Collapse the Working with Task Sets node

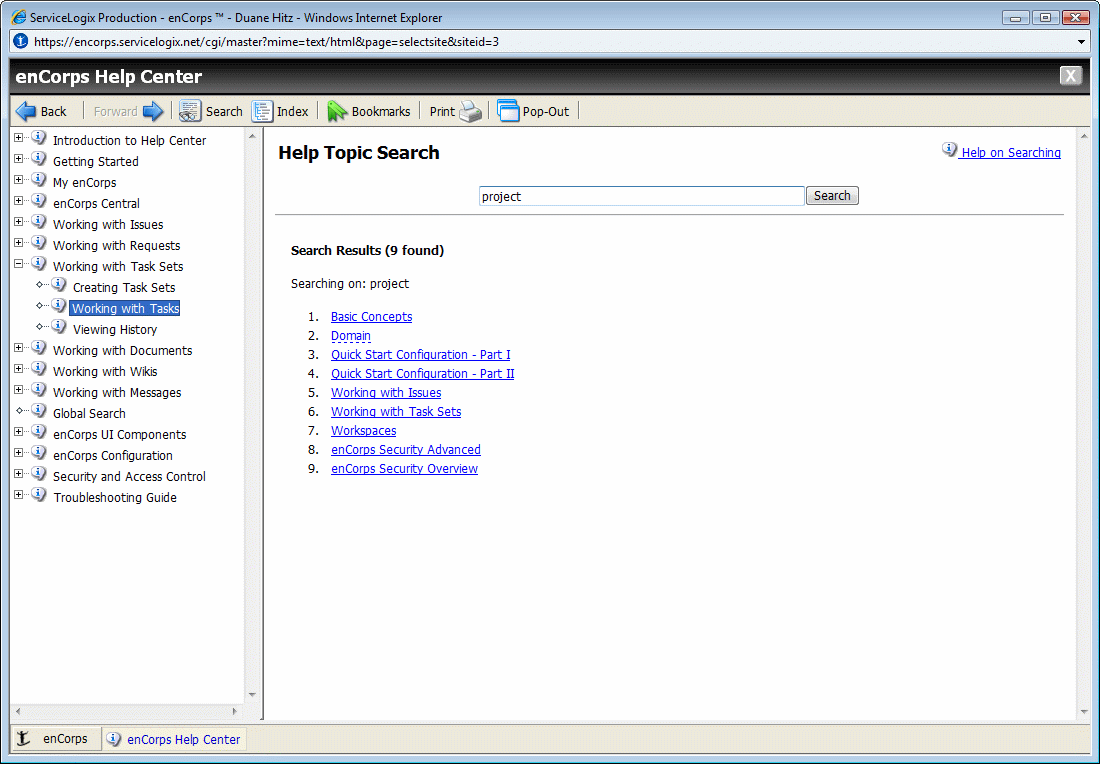[x=18, y=264]
